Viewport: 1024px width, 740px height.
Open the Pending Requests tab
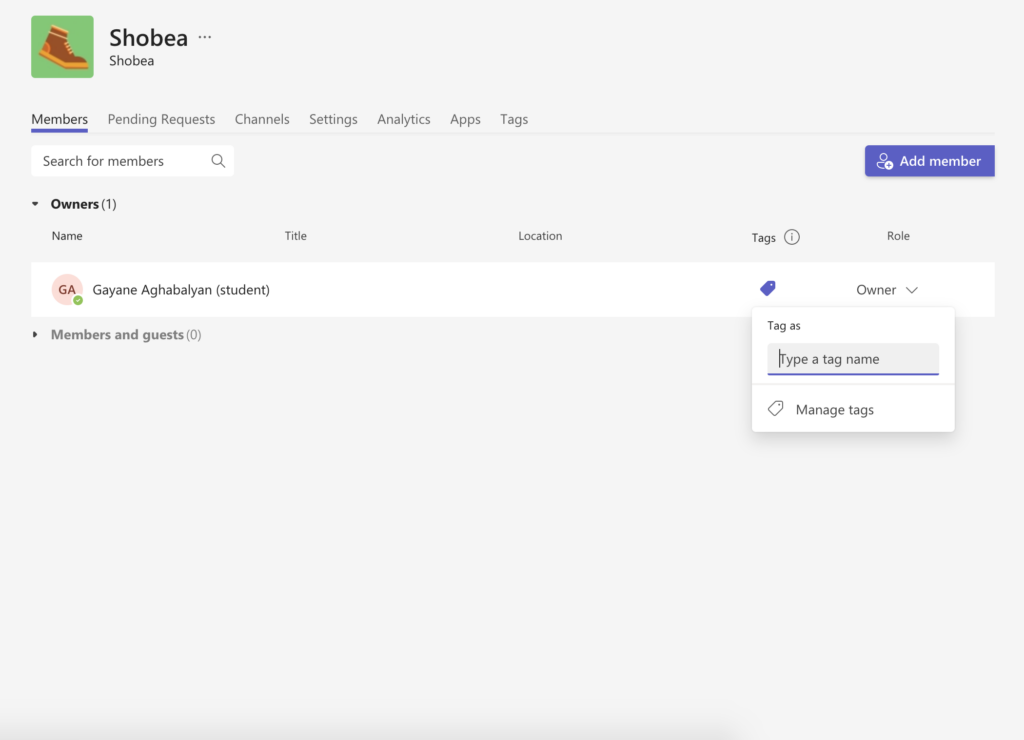tap(161, 119)
